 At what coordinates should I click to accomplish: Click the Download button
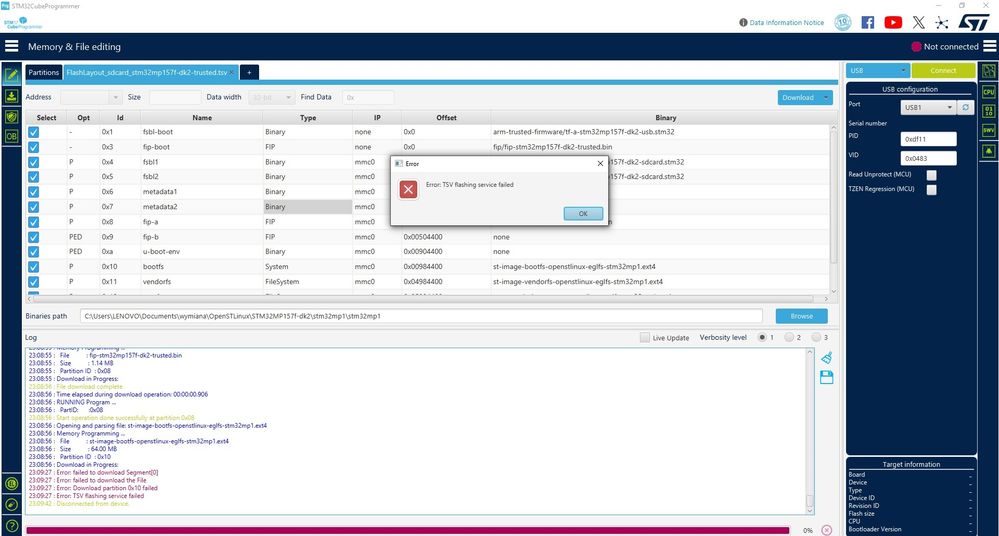[798, 98]
